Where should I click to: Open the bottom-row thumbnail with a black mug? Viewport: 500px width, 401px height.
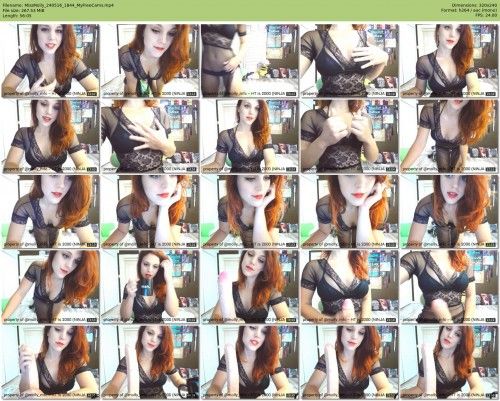(150, 362)
